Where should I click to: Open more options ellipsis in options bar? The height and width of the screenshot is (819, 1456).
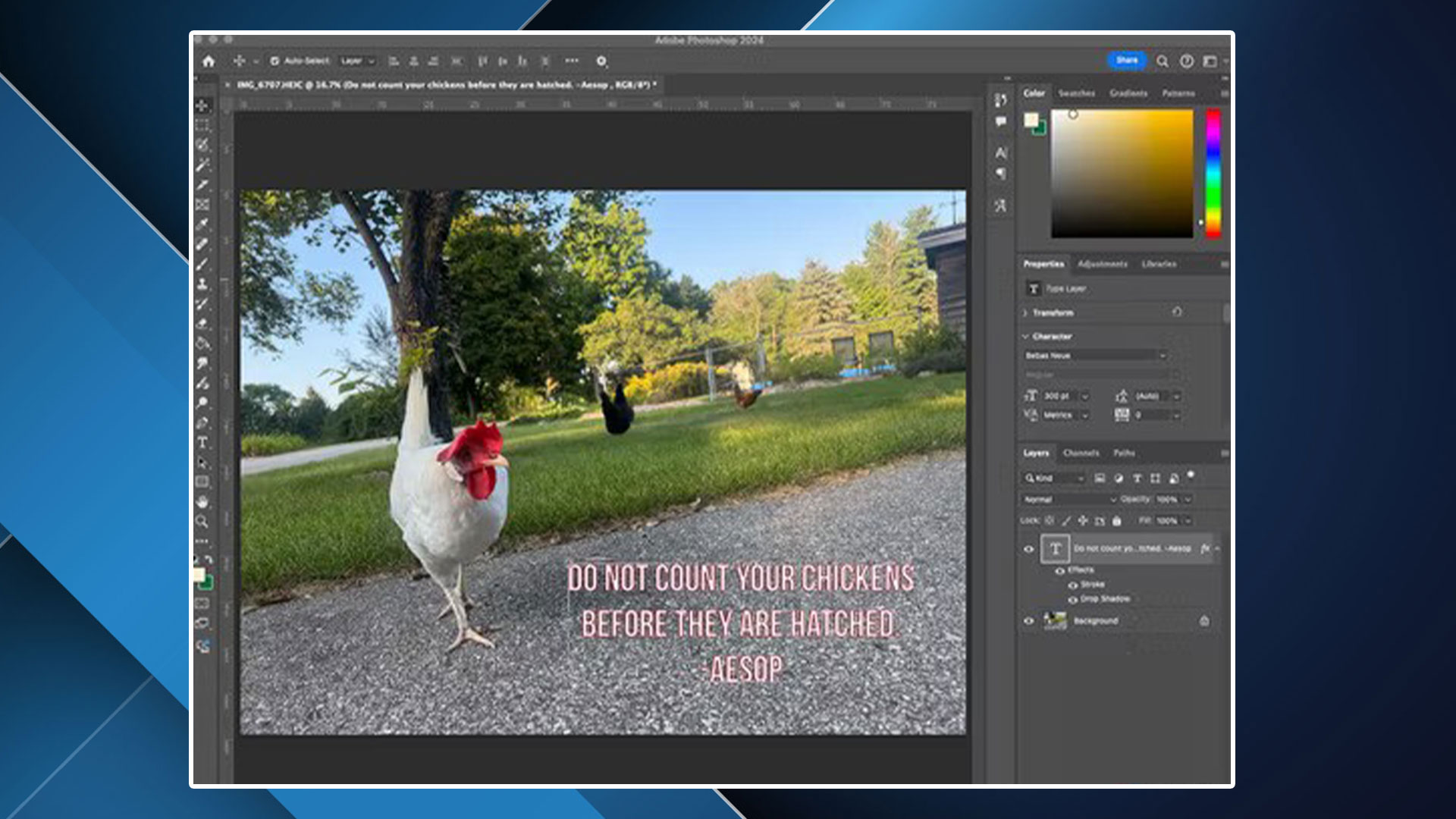[572, 61]
